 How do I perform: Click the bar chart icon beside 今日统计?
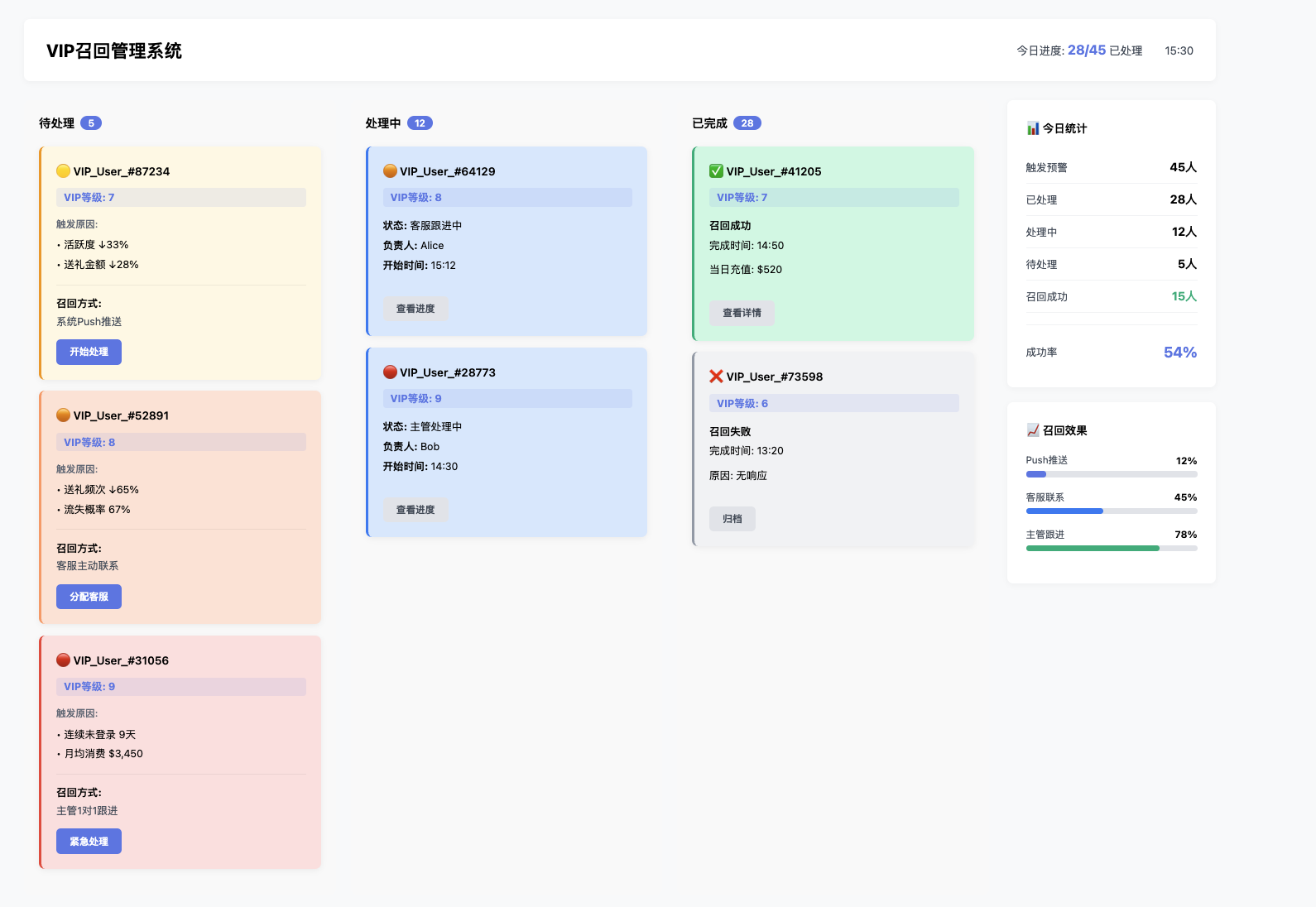pyautogui.click(x=1033, y=128)
